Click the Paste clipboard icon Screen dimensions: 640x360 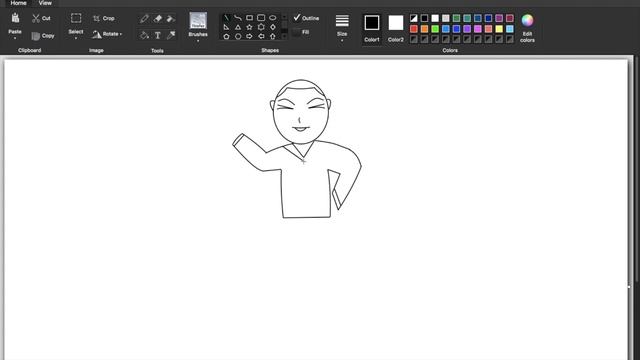point(15,18)
